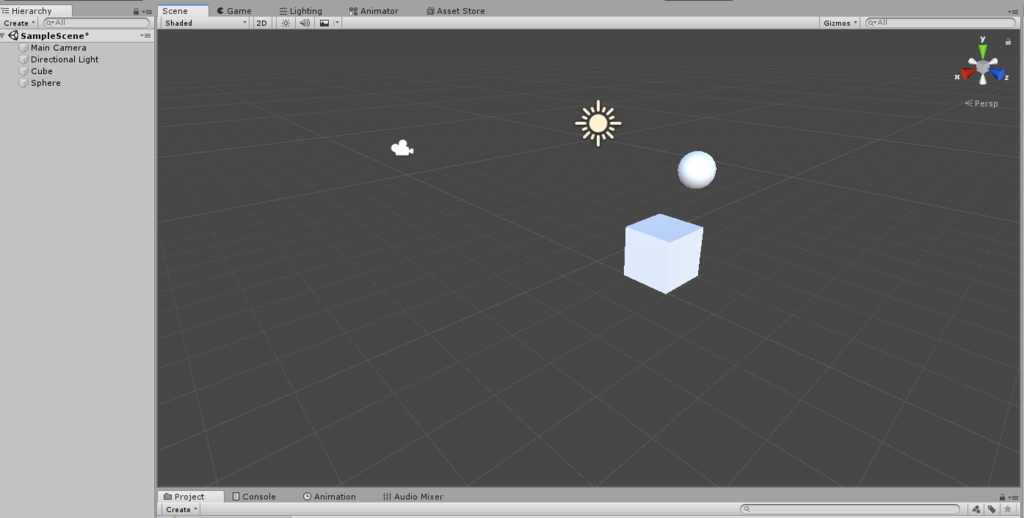Switch to the Animation tab
This screenshot has height=518, width=1024.
[x=329, y=496]
